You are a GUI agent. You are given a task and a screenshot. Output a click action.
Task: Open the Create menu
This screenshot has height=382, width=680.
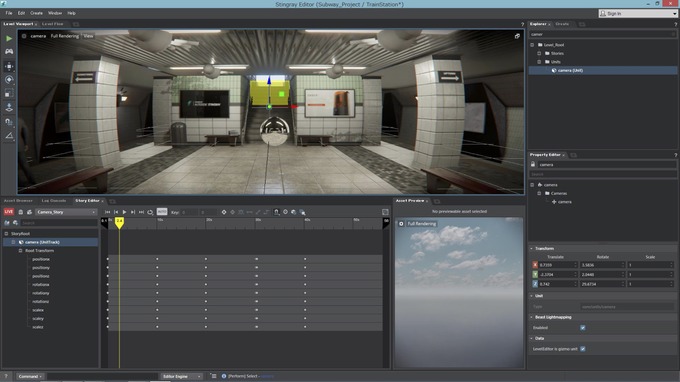coord(36,13)
